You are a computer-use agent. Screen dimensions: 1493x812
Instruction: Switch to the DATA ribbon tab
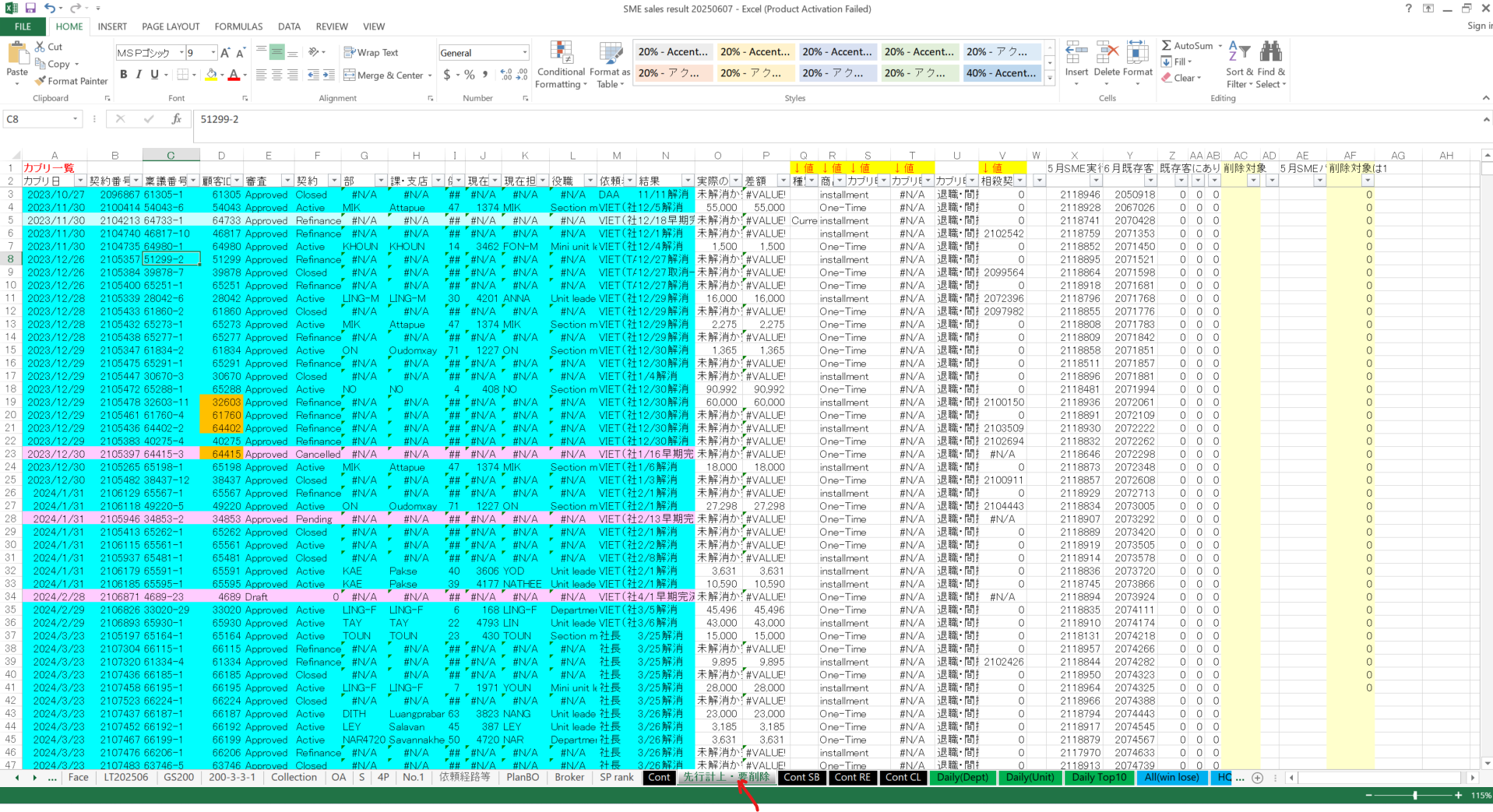289,26
